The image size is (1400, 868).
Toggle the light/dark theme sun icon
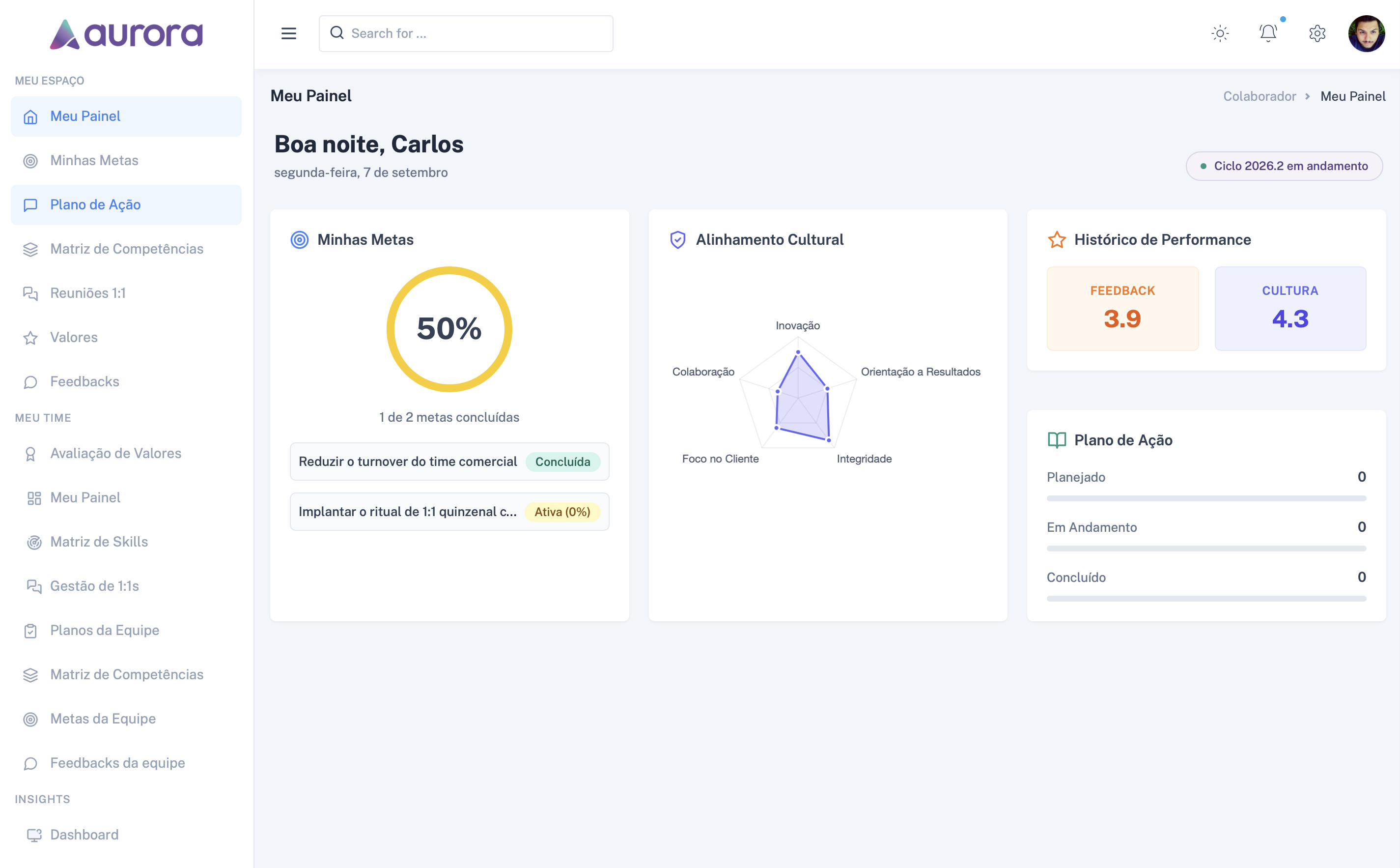(x=1220, y=33)
